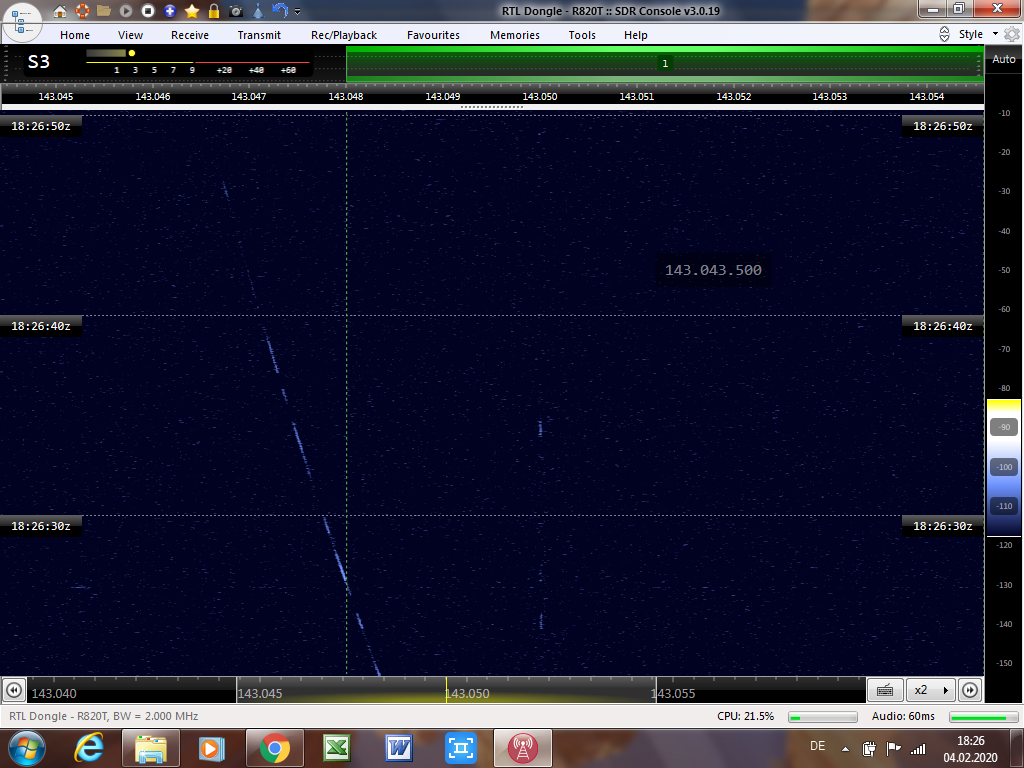Open the Home ribbon tab
Image resolution: width=1024 pixels, height=768 pixels.
point(75,35)
